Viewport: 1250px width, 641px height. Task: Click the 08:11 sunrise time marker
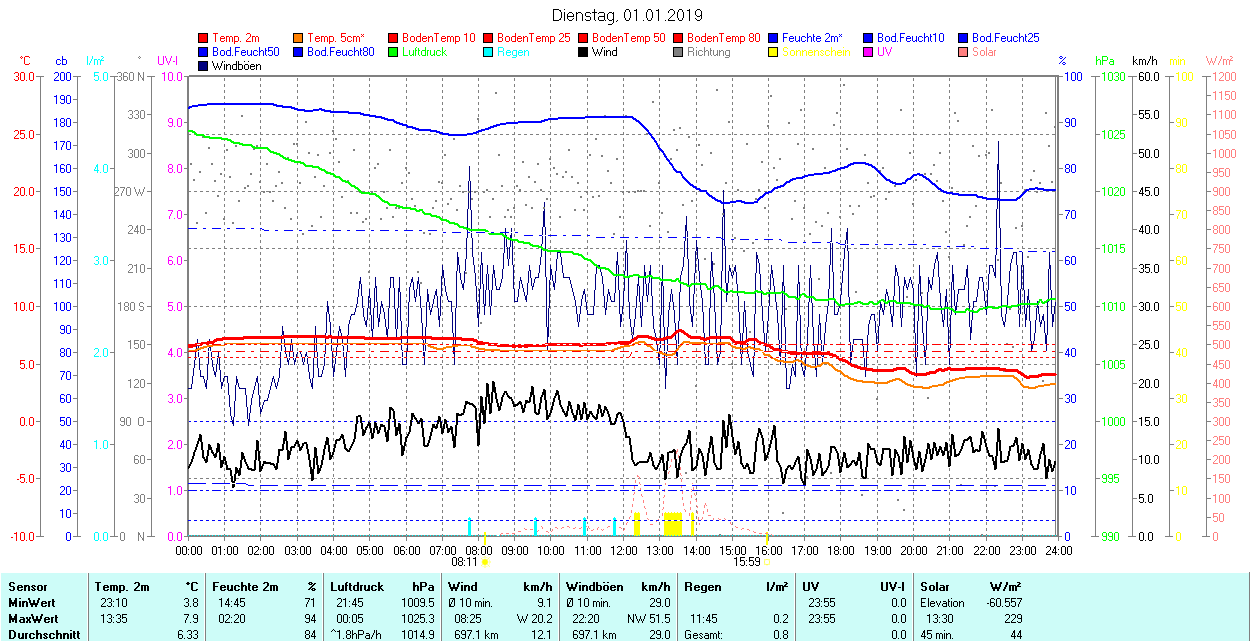(x=465, y=562)
